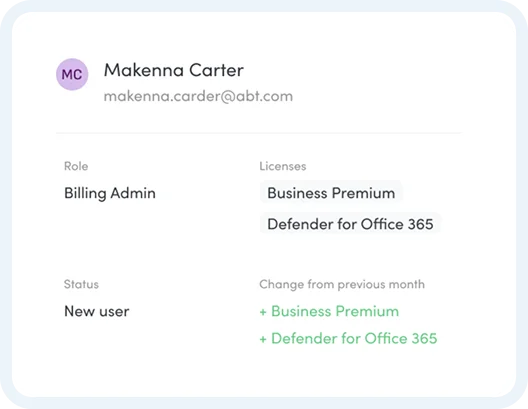The height and width of the screenshot is (409, 528).
Task: Click the Role field label
Action: (76, 166)
